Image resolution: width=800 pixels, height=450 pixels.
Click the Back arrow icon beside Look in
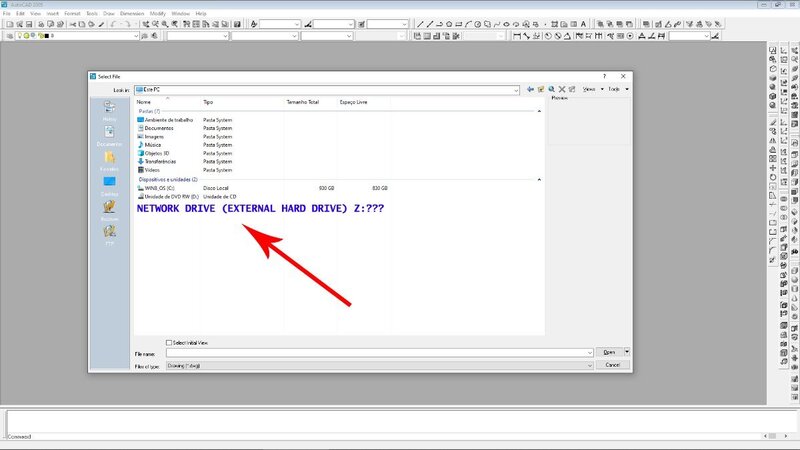530,89
